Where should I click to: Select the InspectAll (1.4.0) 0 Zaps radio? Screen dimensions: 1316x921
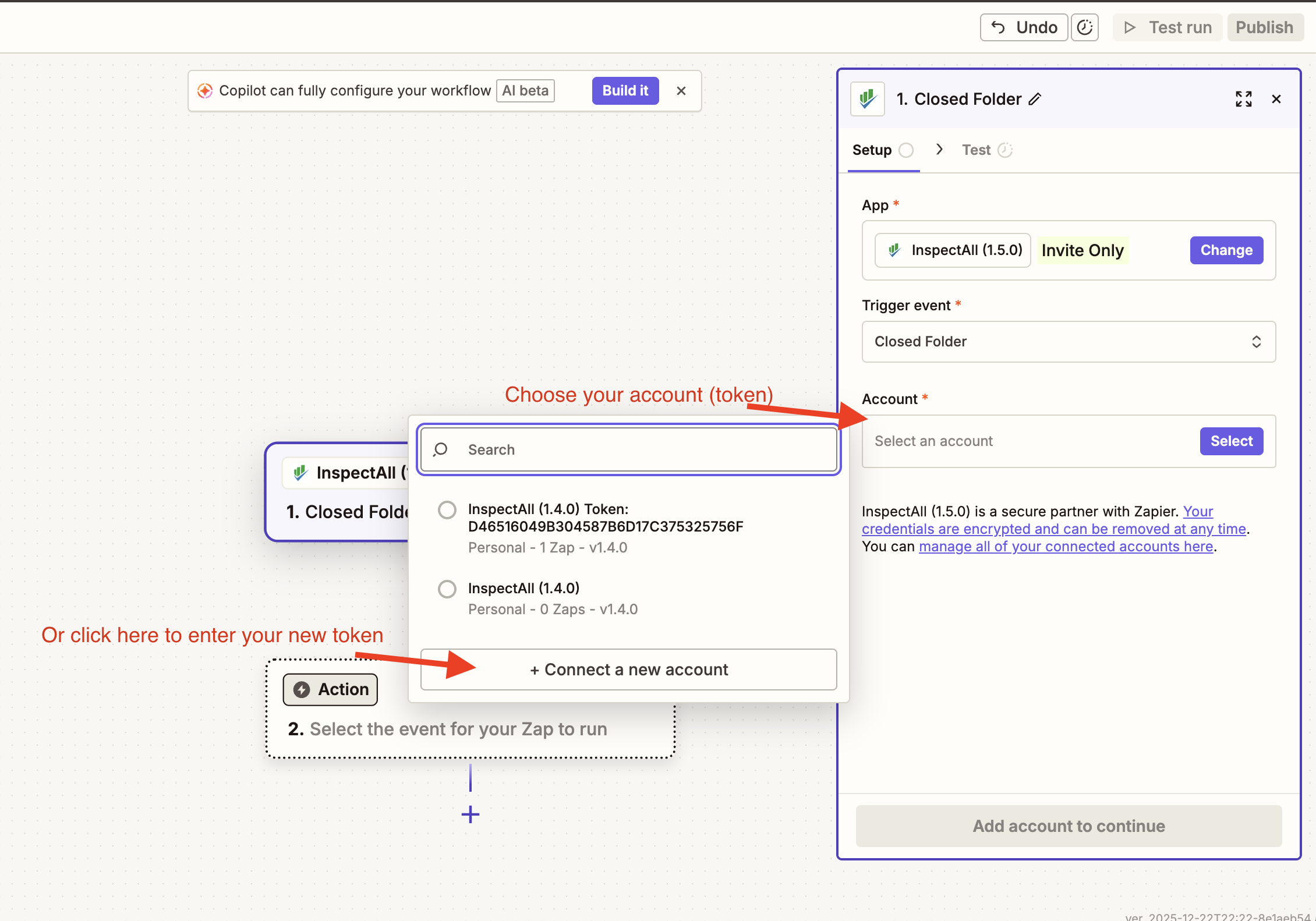[x=447, y=589]
